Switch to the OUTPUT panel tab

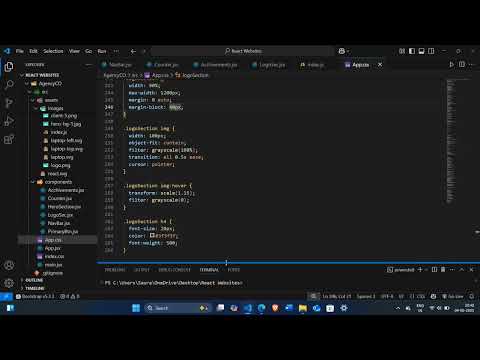[x=142, y=270]
